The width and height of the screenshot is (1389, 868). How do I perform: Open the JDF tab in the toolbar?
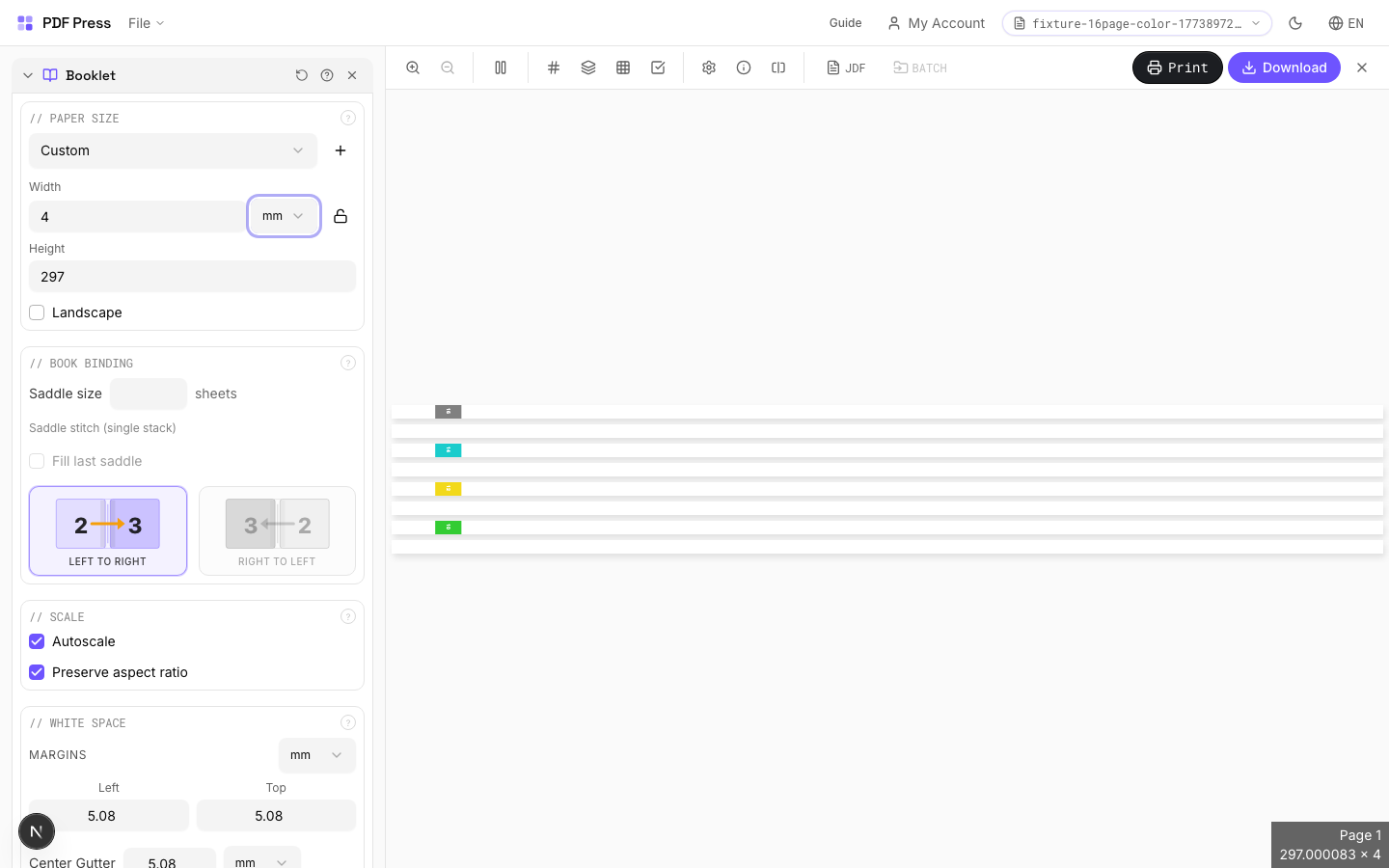pyautogui.click(x=846, y=68)
